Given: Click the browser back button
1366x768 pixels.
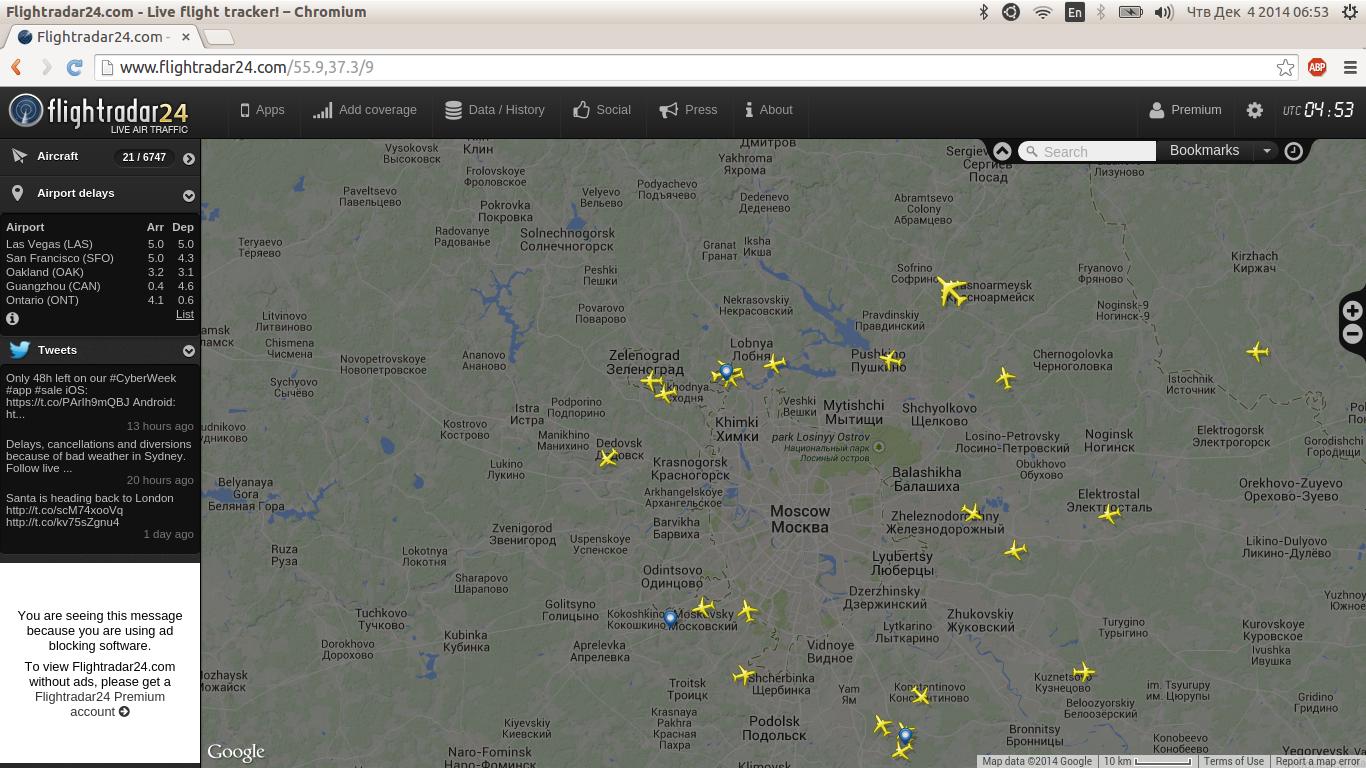Looking at the screenshot, I should pos(17,67).
